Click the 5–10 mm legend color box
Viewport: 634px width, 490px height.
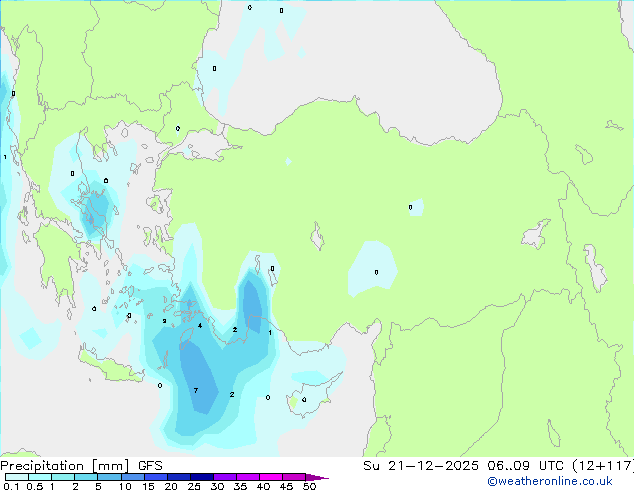point(109,477)
